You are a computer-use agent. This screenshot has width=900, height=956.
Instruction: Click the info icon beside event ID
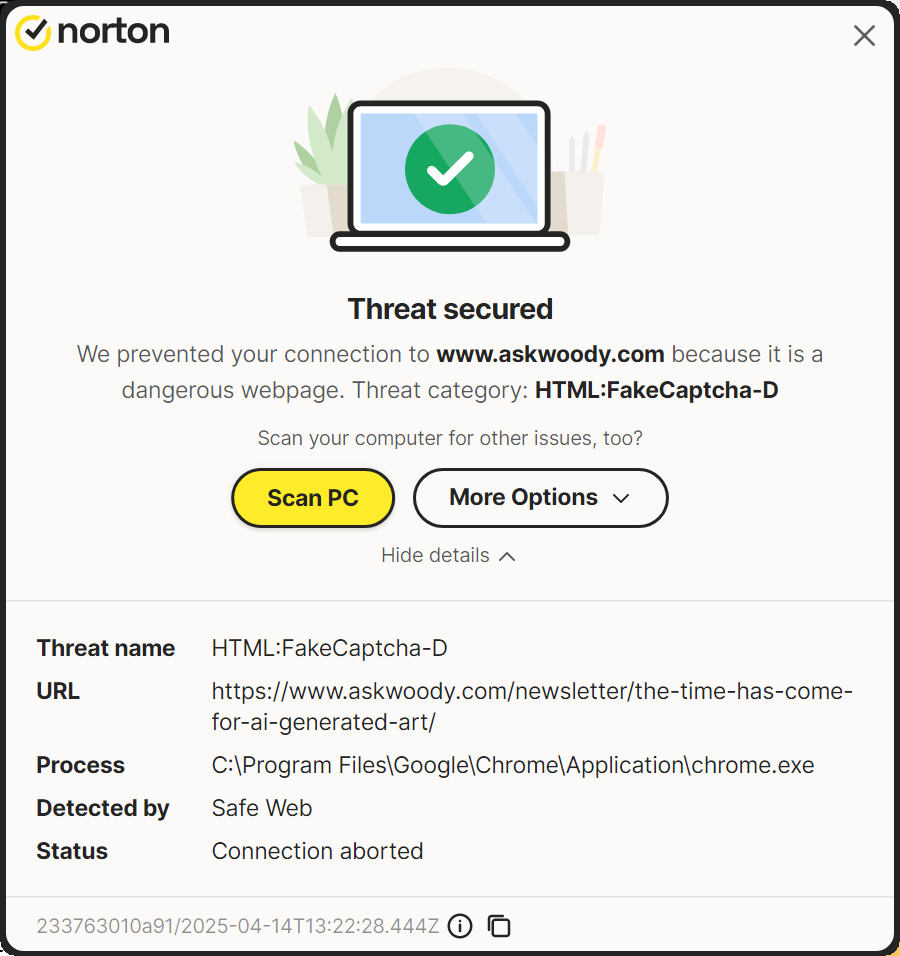[460, 926]
